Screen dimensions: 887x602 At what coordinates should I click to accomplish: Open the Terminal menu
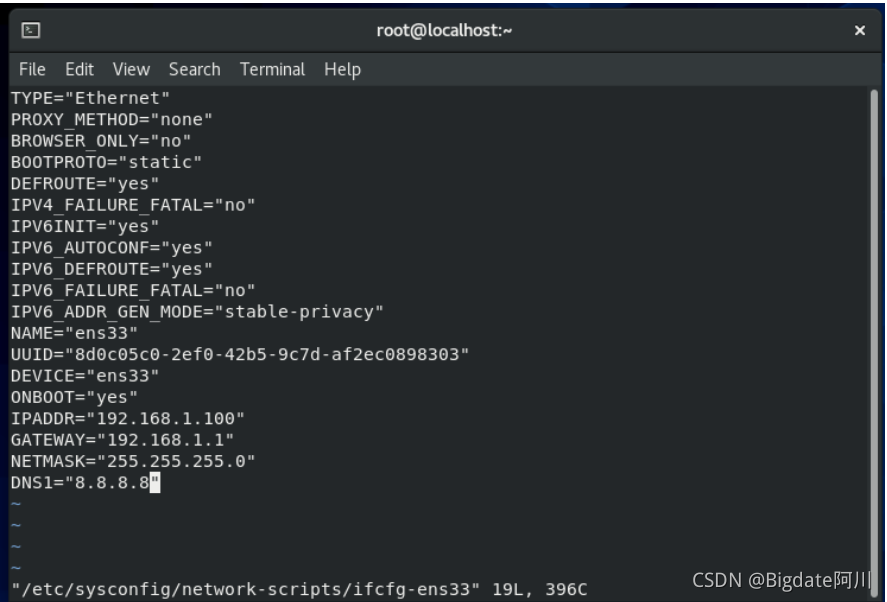point(273,69)
